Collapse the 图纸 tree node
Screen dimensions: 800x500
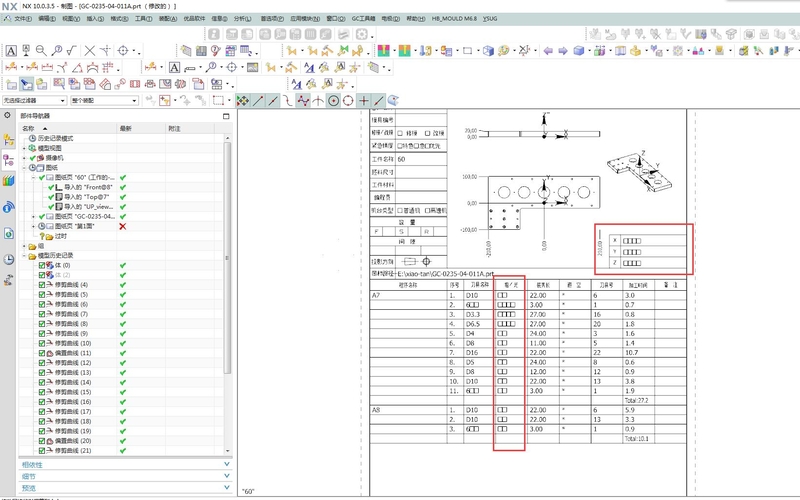click(24, 167)
